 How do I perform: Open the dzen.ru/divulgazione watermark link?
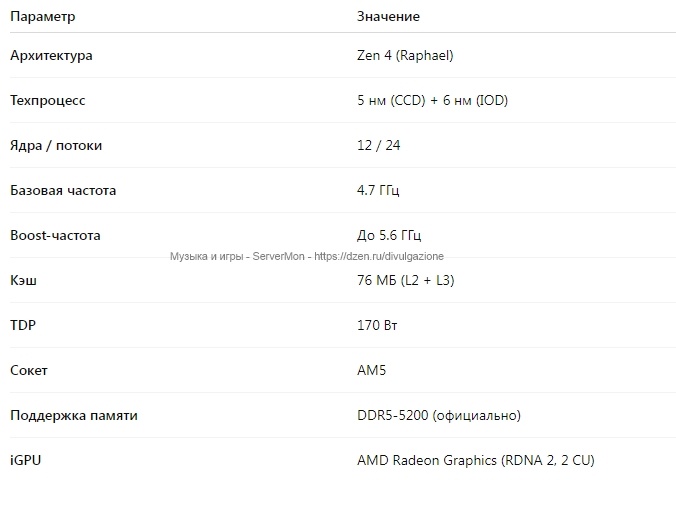click(379, 256)
